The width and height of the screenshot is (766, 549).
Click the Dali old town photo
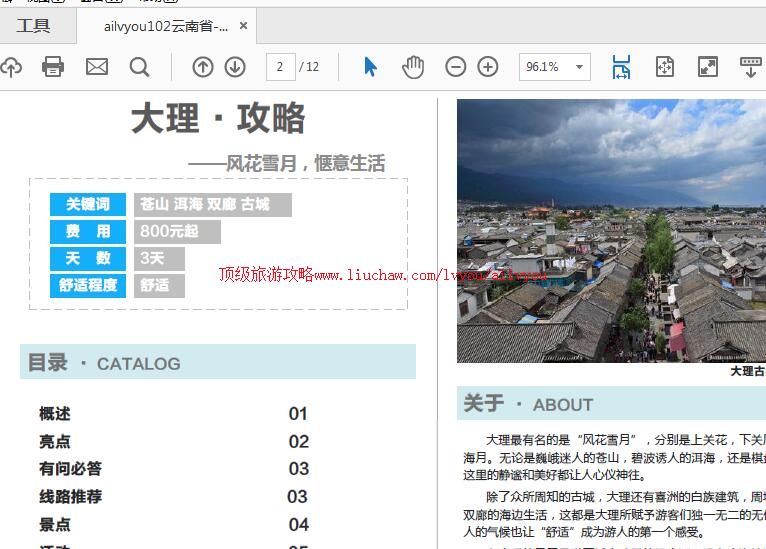pyautogui.click(x=611, y=230)
